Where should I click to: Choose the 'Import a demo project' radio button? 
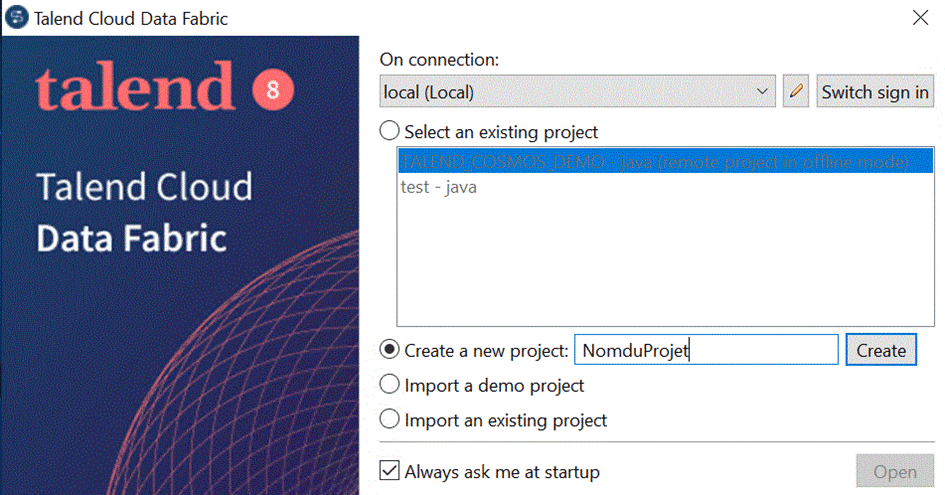(x=389, y=385)
